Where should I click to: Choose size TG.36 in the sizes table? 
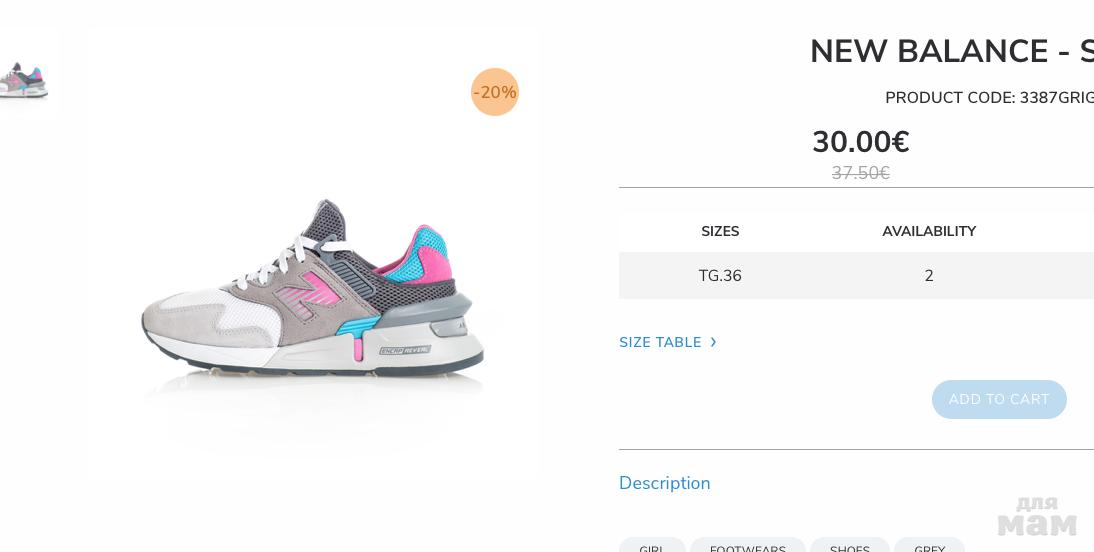[720, 276]
